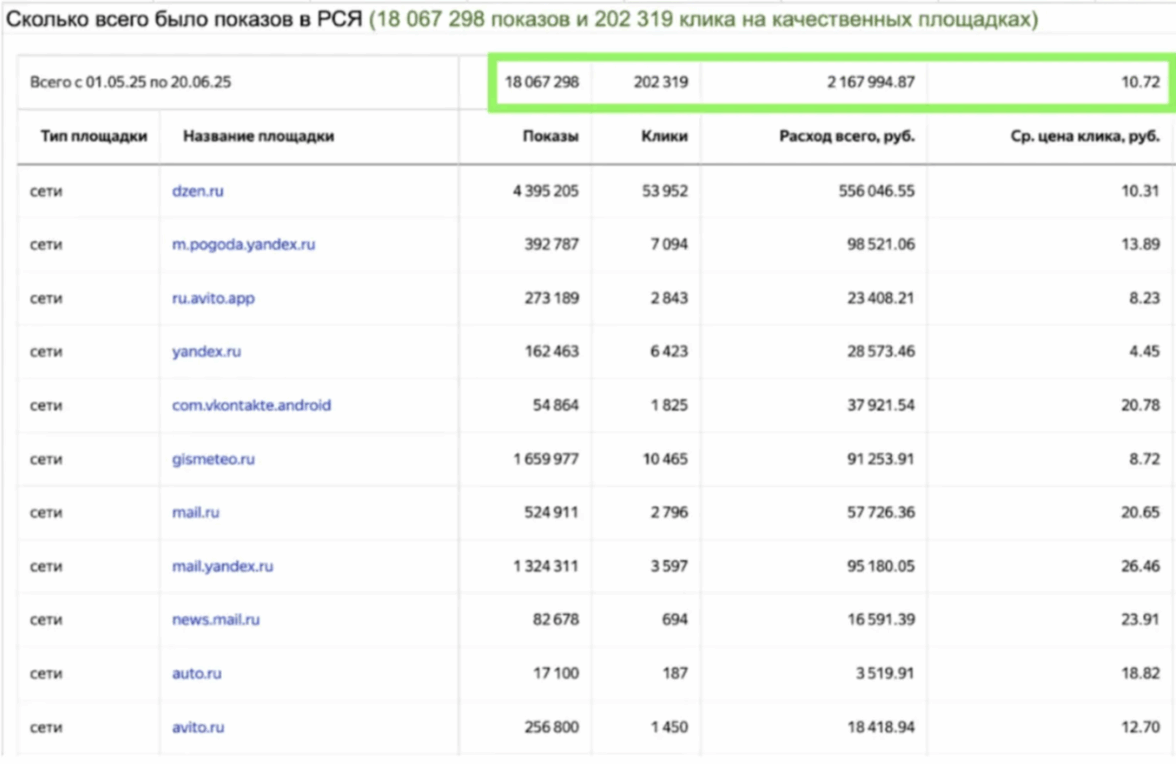Open the auto.ru placement link
The width and height of the screenshot is (1176, 764).
click(x=196, y=673)
